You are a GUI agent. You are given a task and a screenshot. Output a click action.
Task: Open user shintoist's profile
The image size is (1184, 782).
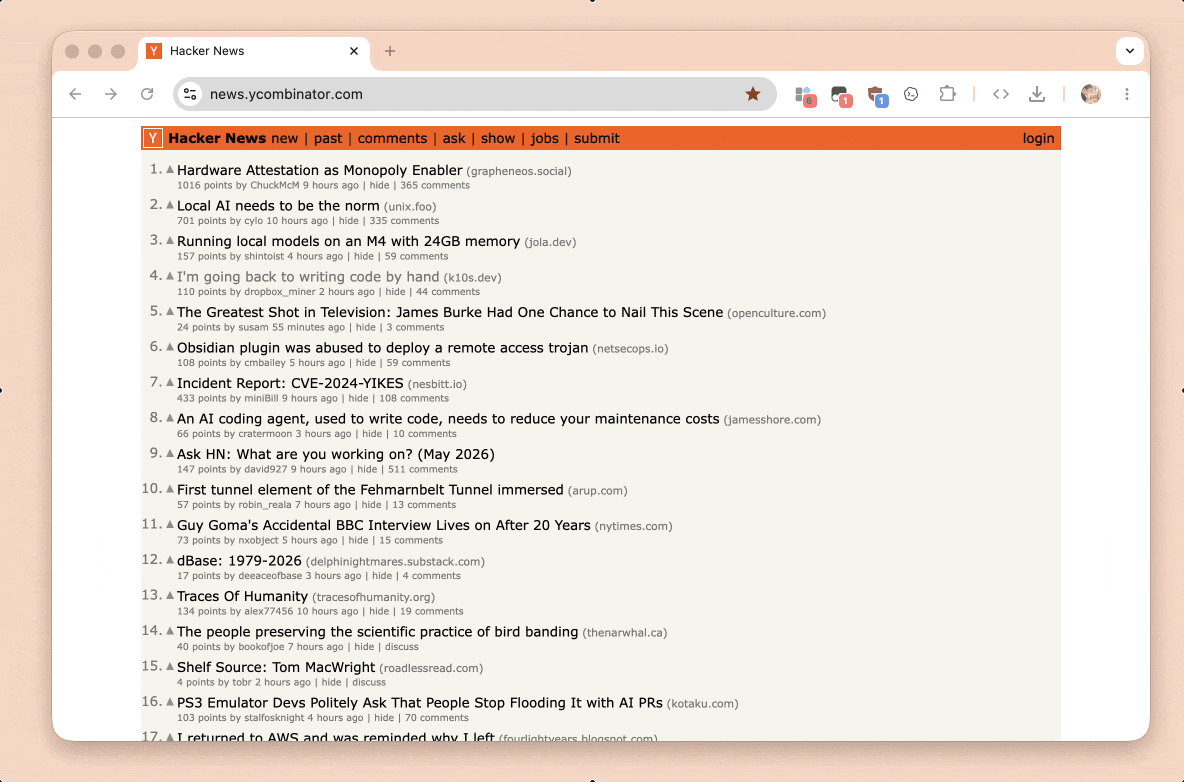tap(264, 256)
